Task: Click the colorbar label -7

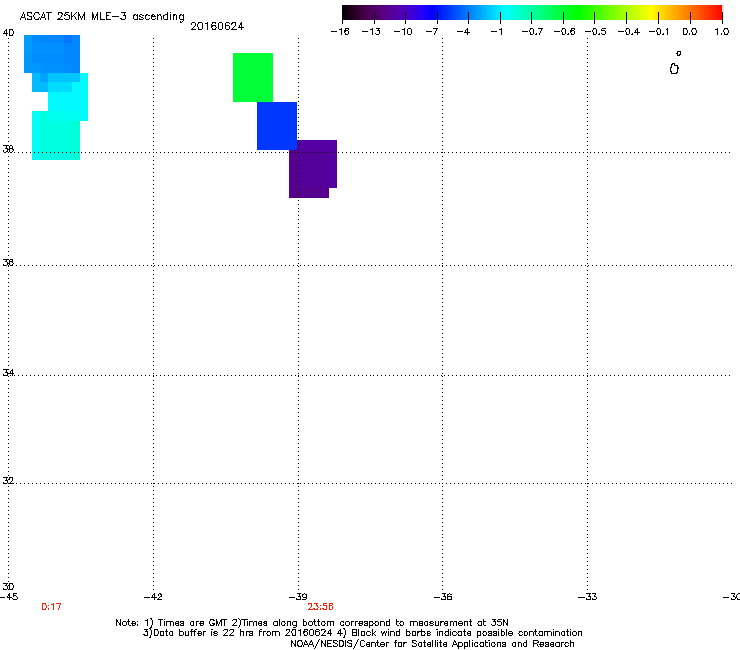Action: [431, 32]
